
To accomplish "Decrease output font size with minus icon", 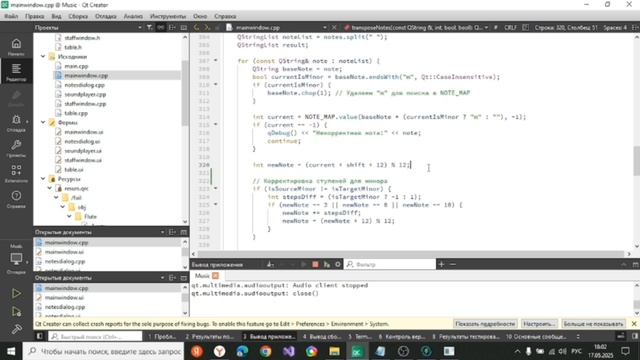I will [x=453, y=264].
